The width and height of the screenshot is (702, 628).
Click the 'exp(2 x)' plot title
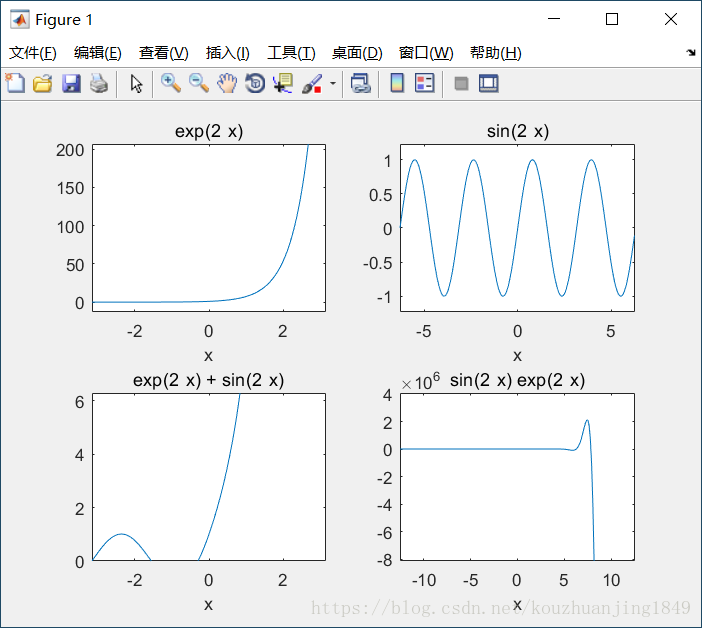209,131
